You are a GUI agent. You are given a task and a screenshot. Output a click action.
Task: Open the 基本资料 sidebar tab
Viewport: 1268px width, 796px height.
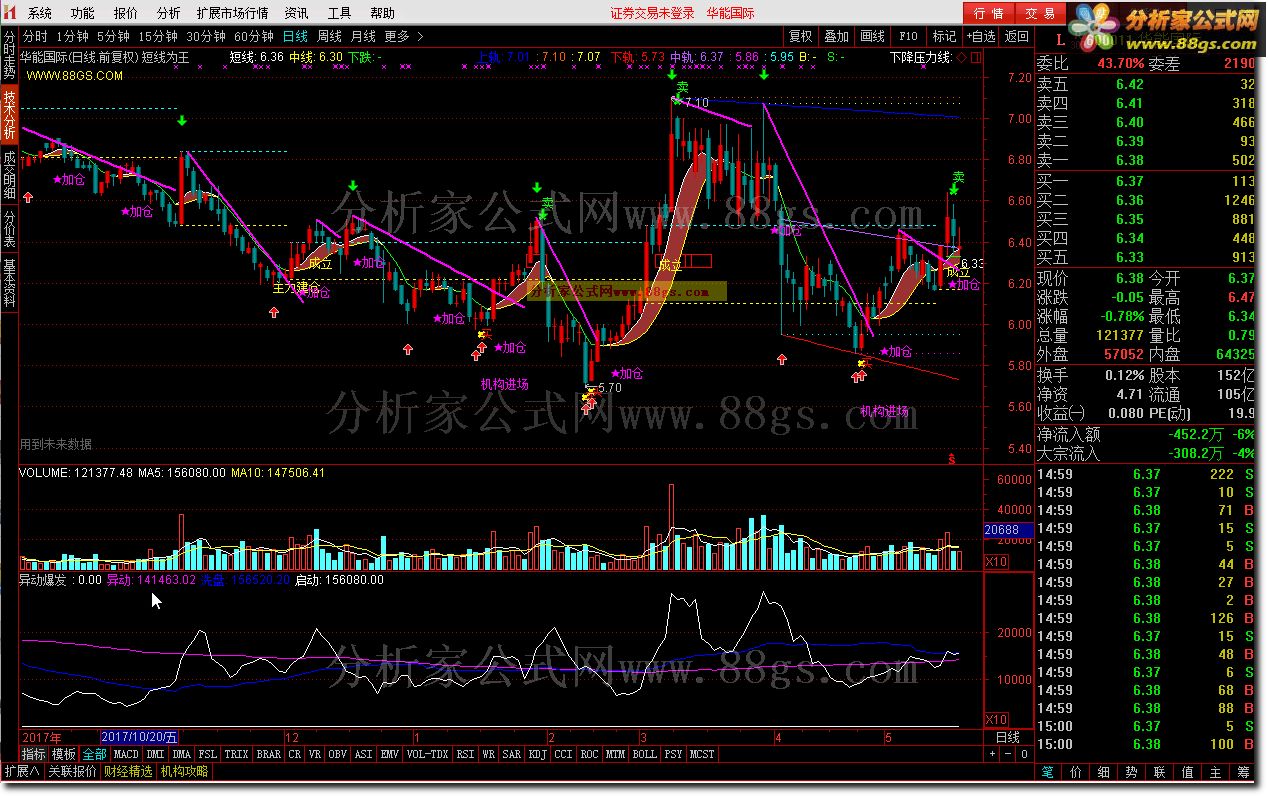click(x=9, y=283)
